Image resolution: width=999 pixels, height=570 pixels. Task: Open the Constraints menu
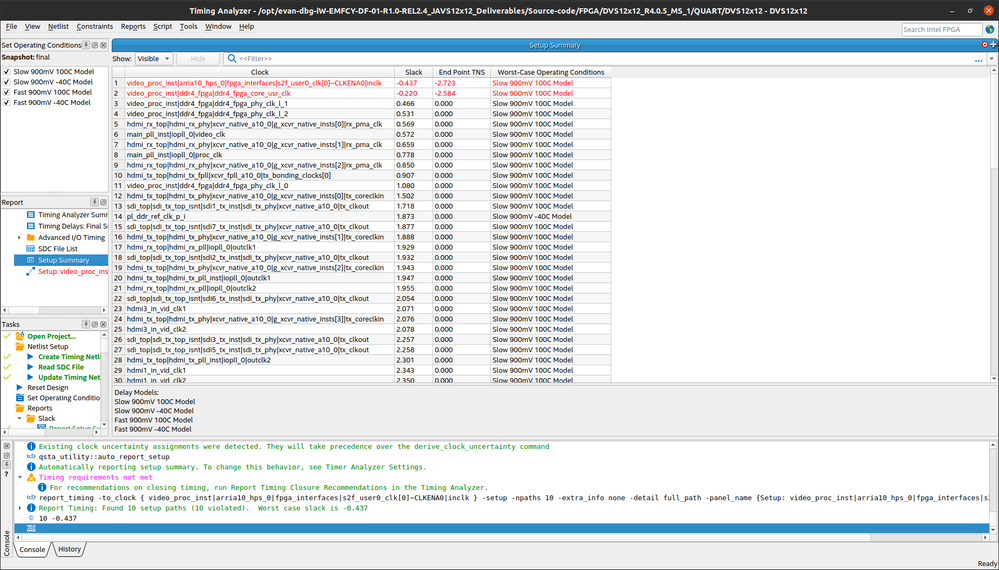pyautogui.click(x=95, y=26)
